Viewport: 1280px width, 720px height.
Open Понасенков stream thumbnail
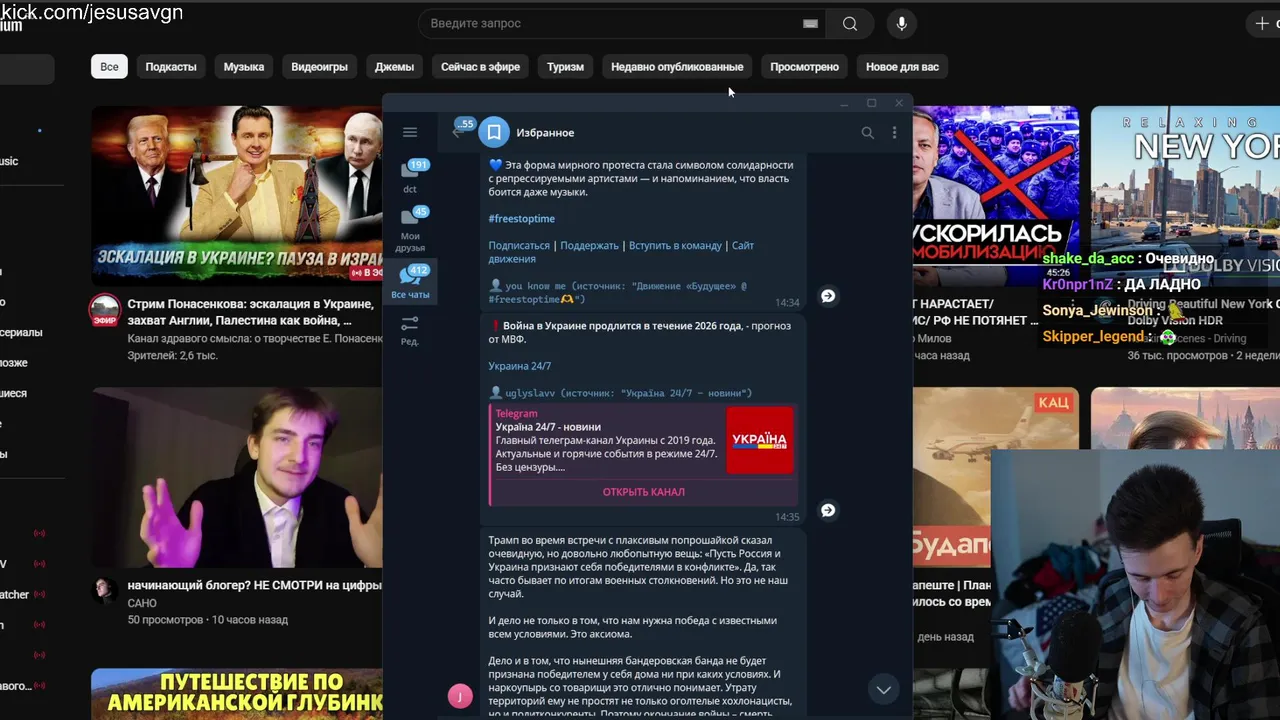237,196
